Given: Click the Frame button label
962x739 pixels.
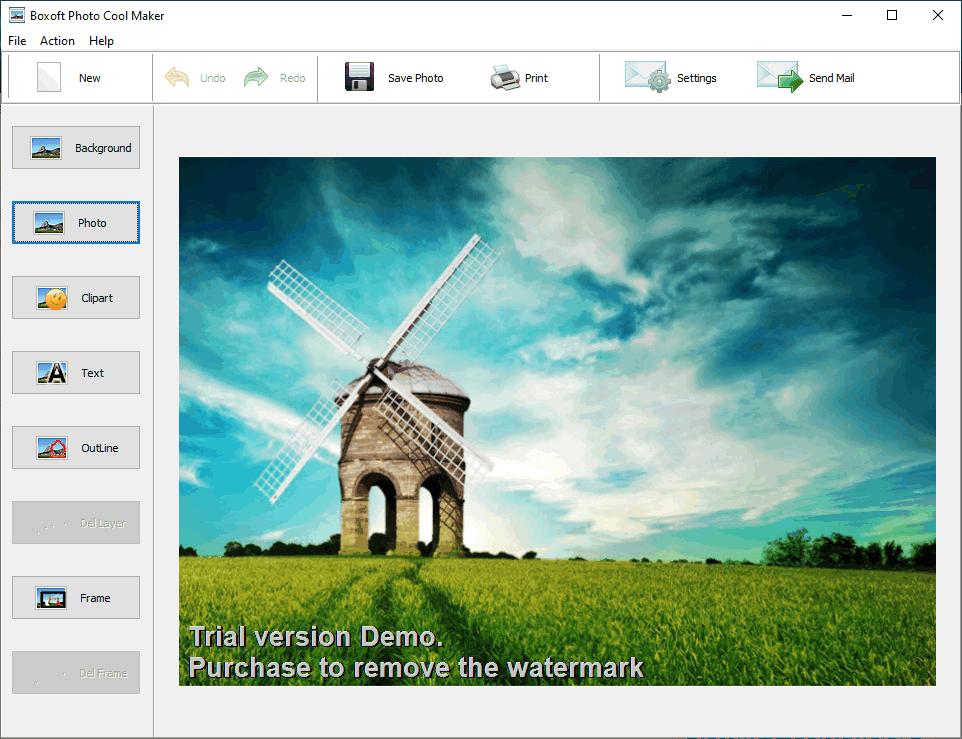Looking at the screenshot, I should [95, 598].
